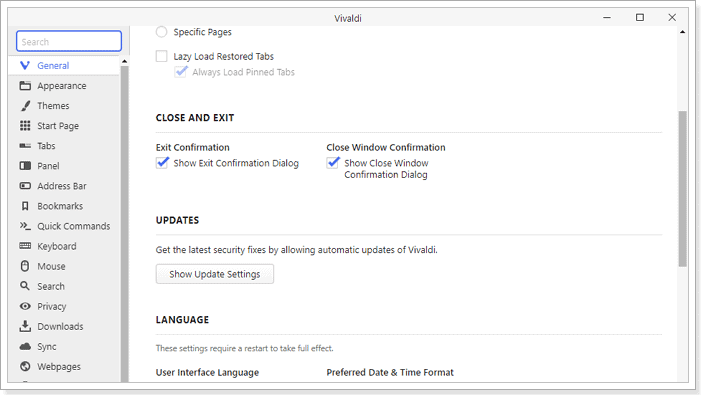Viewport: 701px width, 395px height.
Task: Open Address Bar settings icon
Action: pos(25,186)
